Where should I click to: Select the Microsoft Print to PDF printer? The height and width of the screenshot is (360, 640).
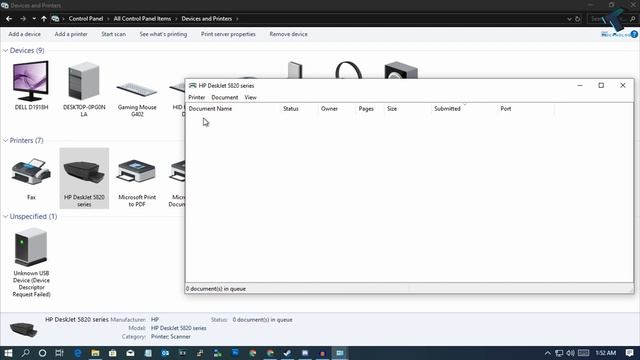[x=137, y=182]
